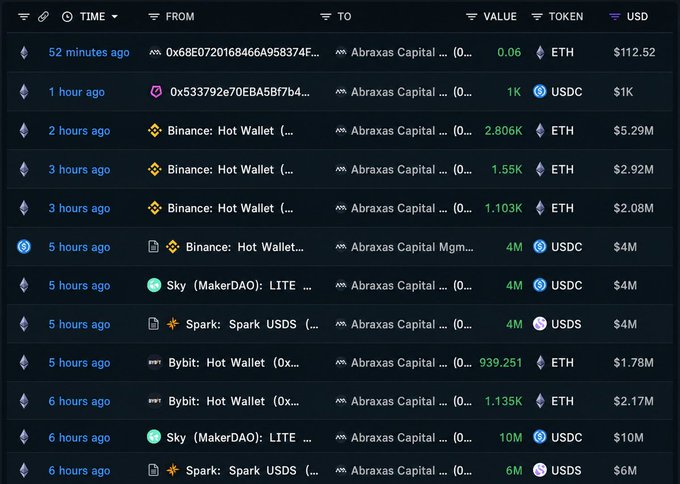This screenshot has width=680, height=484.
Task: Click USDS token icon in $4M Spark row
Action: click(x=540, y=324)
